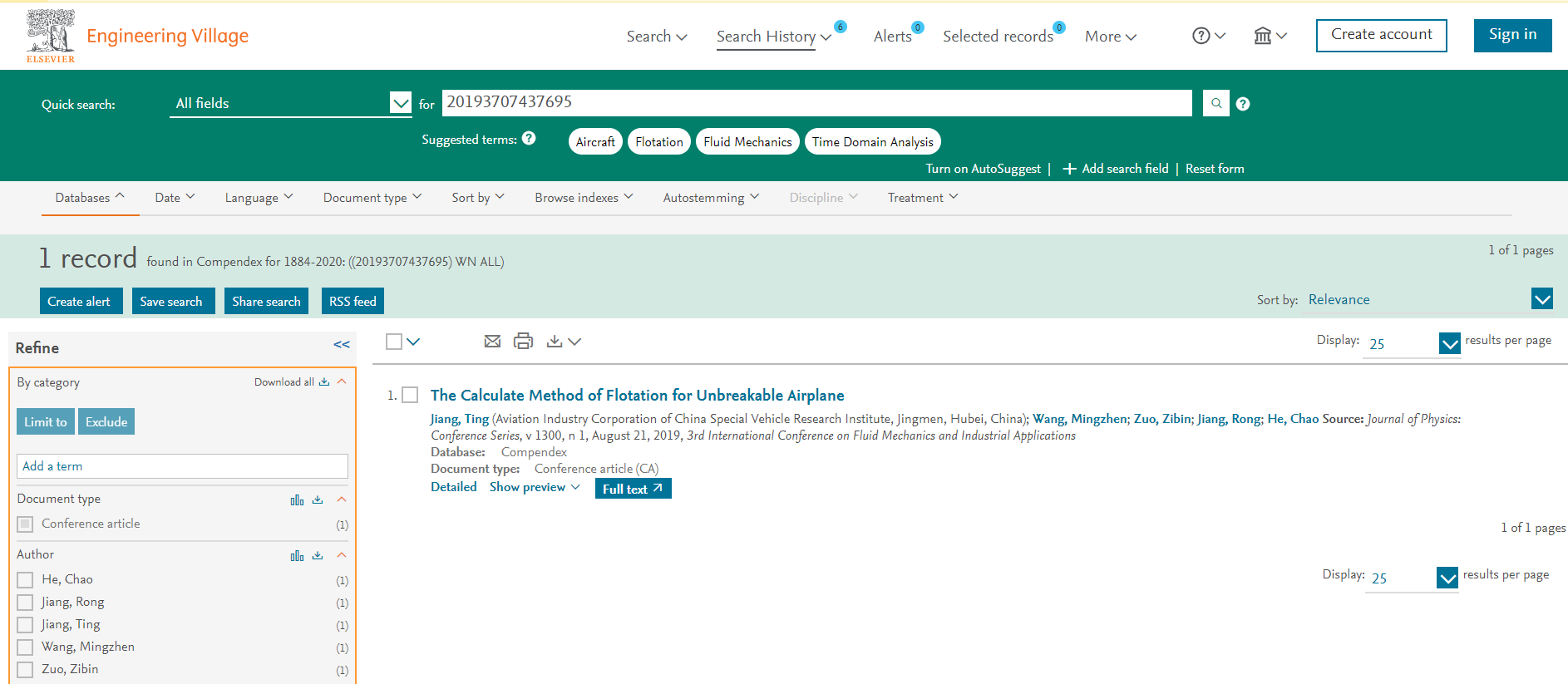Open Author bar chart icon in Refine
Viewport: 1568px width, 684px height.
pos(297,555)
